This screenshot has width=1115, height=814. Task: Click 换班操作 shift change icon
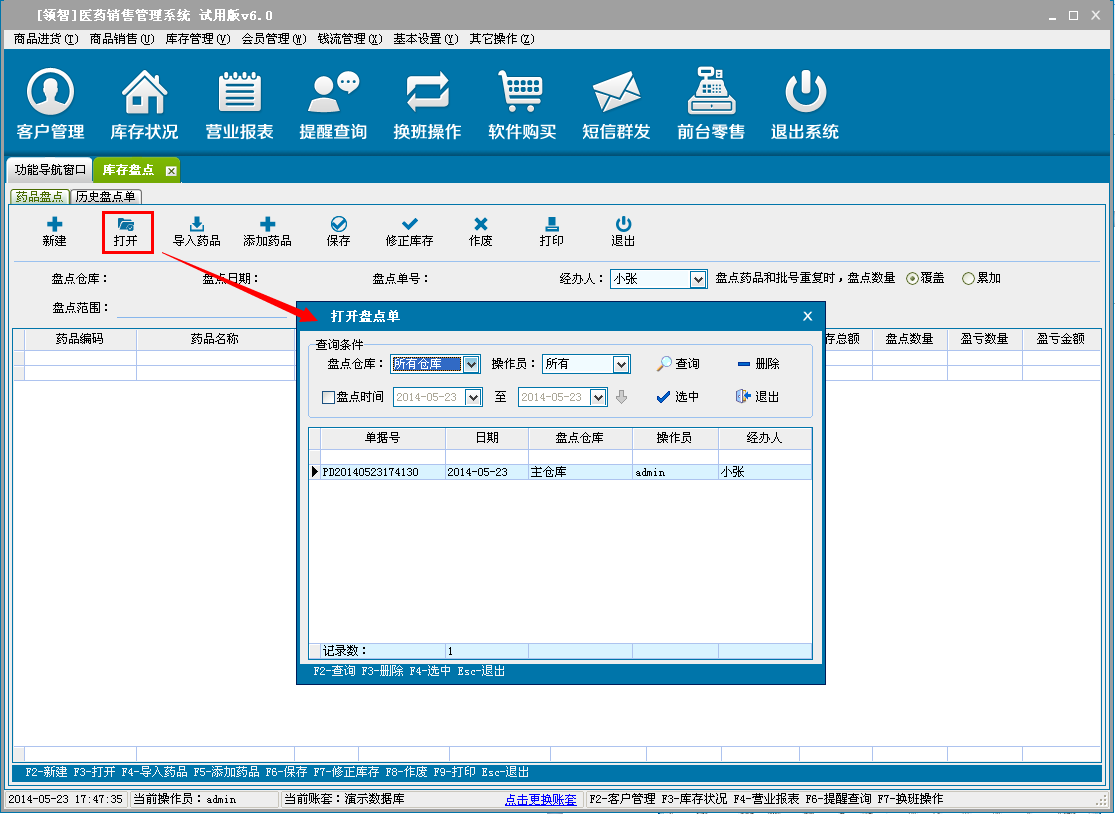[x=427, y=93]
